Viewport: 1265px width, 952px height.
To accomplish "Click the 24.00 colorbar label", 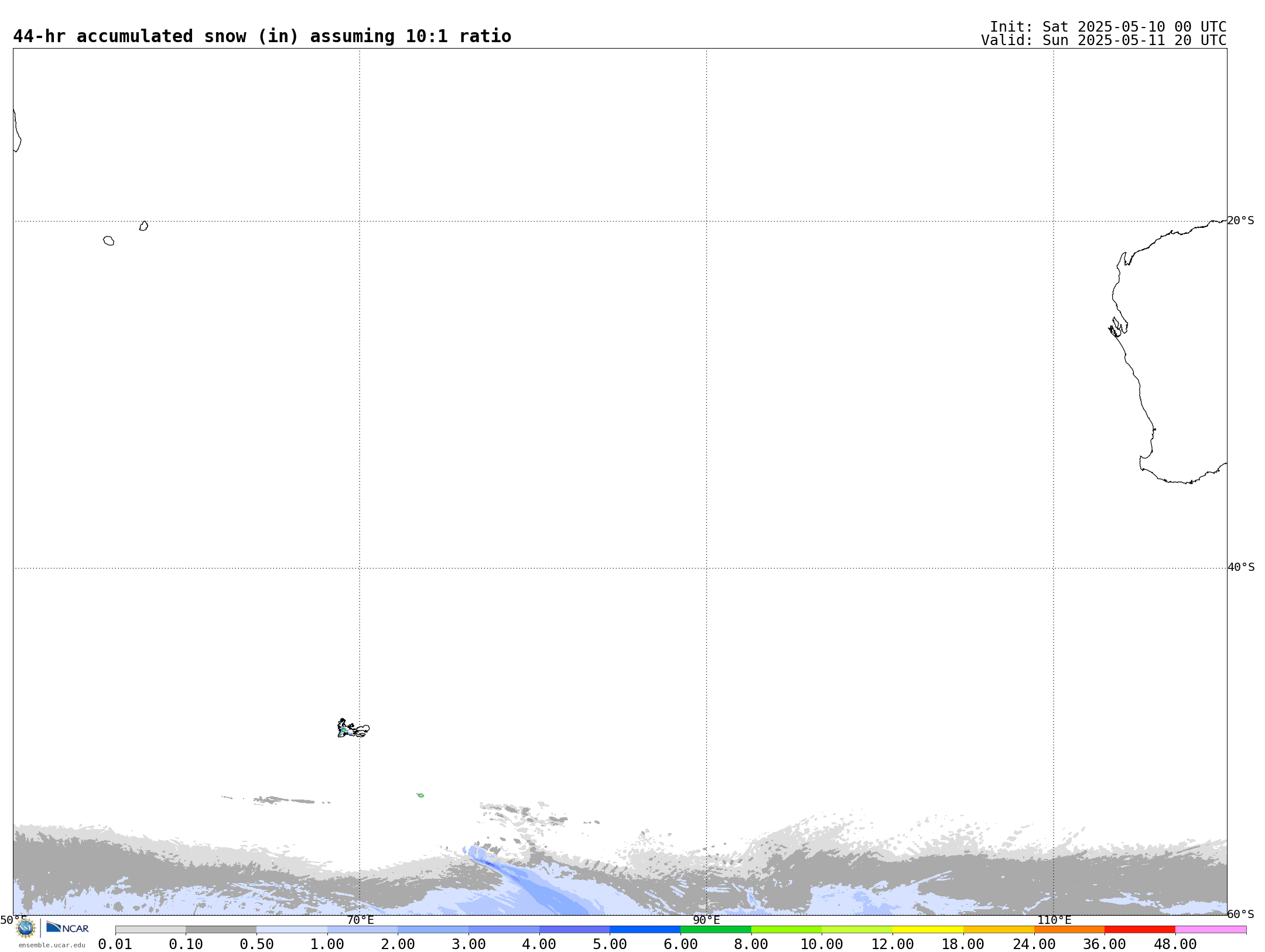I will point(1034,944).
